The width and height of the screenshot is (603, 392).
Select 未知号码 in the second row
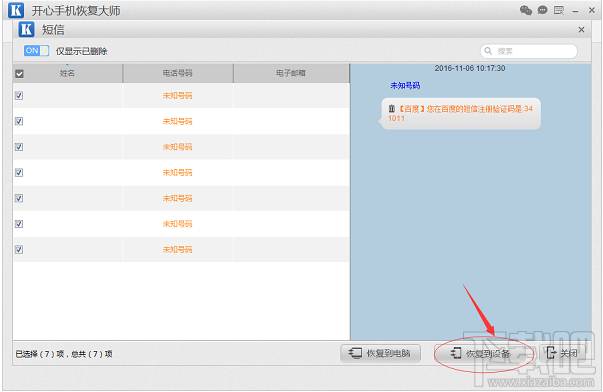point(177,122)
